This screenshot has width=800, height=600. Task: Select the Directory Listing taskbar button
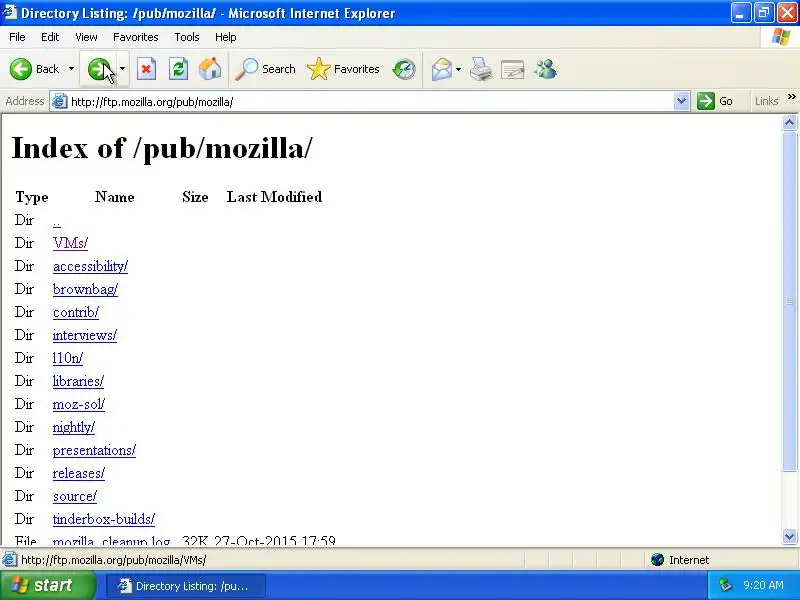coord(186,585)
